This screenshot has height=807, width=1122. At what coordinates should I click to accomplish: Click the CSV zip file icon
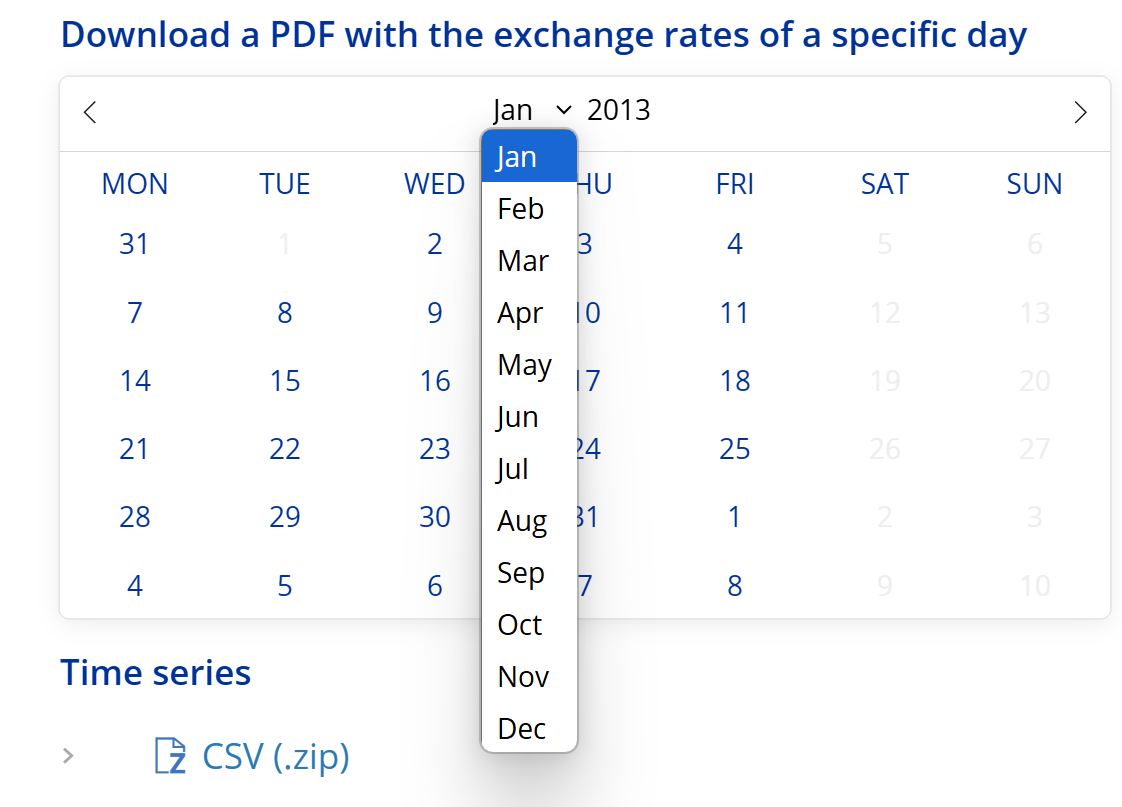pos(170,757)
